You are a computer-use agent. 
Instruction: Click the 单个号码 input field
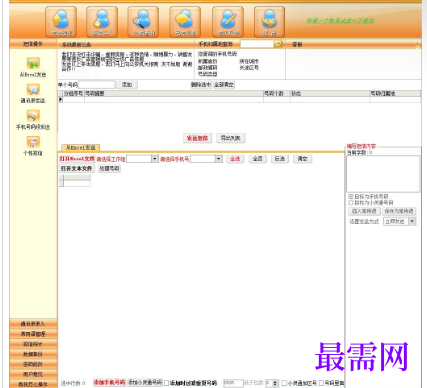pyautogui.click(x=97, y=85)
